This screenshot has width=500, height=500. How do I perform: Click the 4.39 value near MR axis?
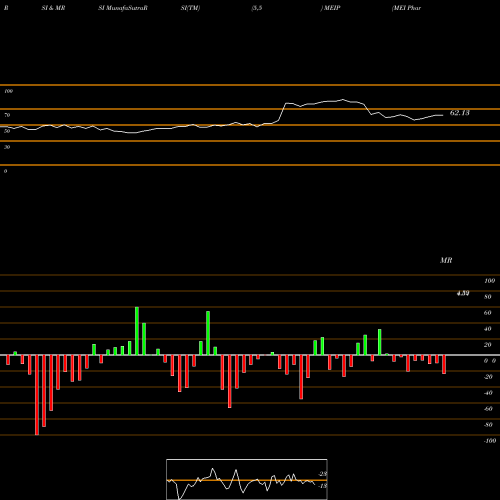tap(463, 293)
